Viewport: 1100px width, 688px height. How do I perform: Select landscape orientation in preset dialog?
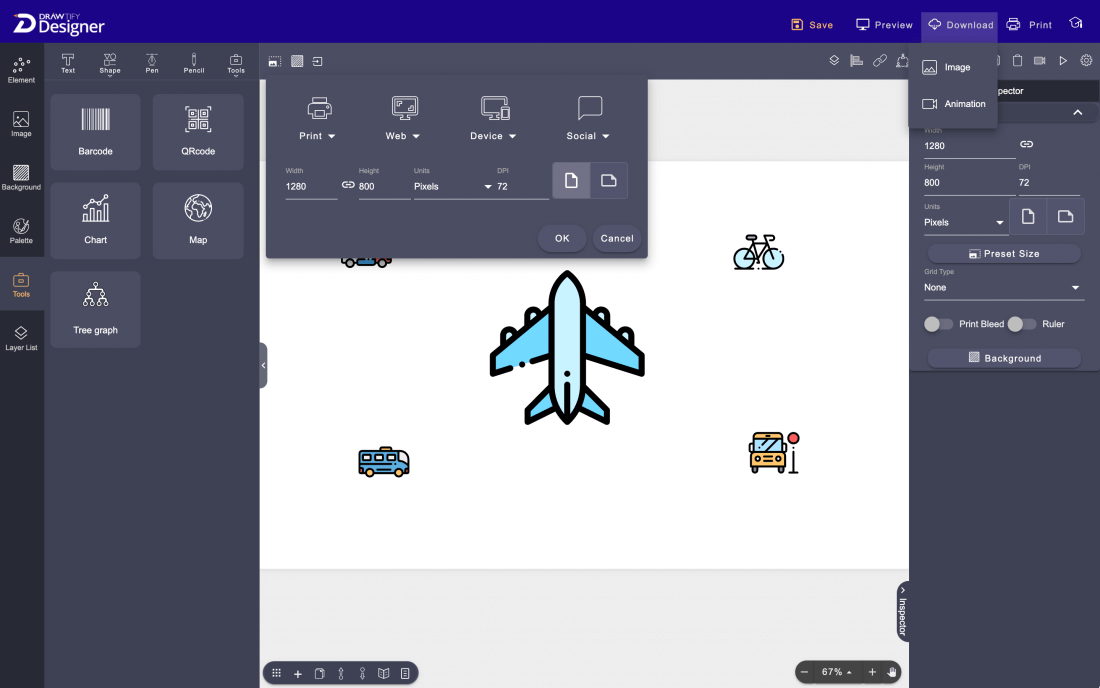point(608,181)
